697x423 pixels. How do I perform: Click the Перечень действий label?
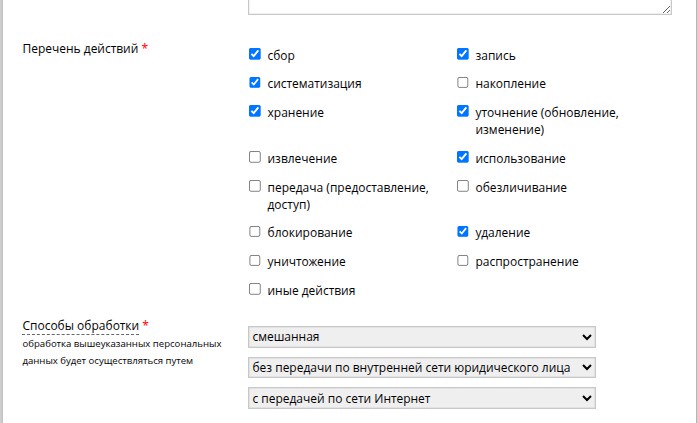pos(80,48)
